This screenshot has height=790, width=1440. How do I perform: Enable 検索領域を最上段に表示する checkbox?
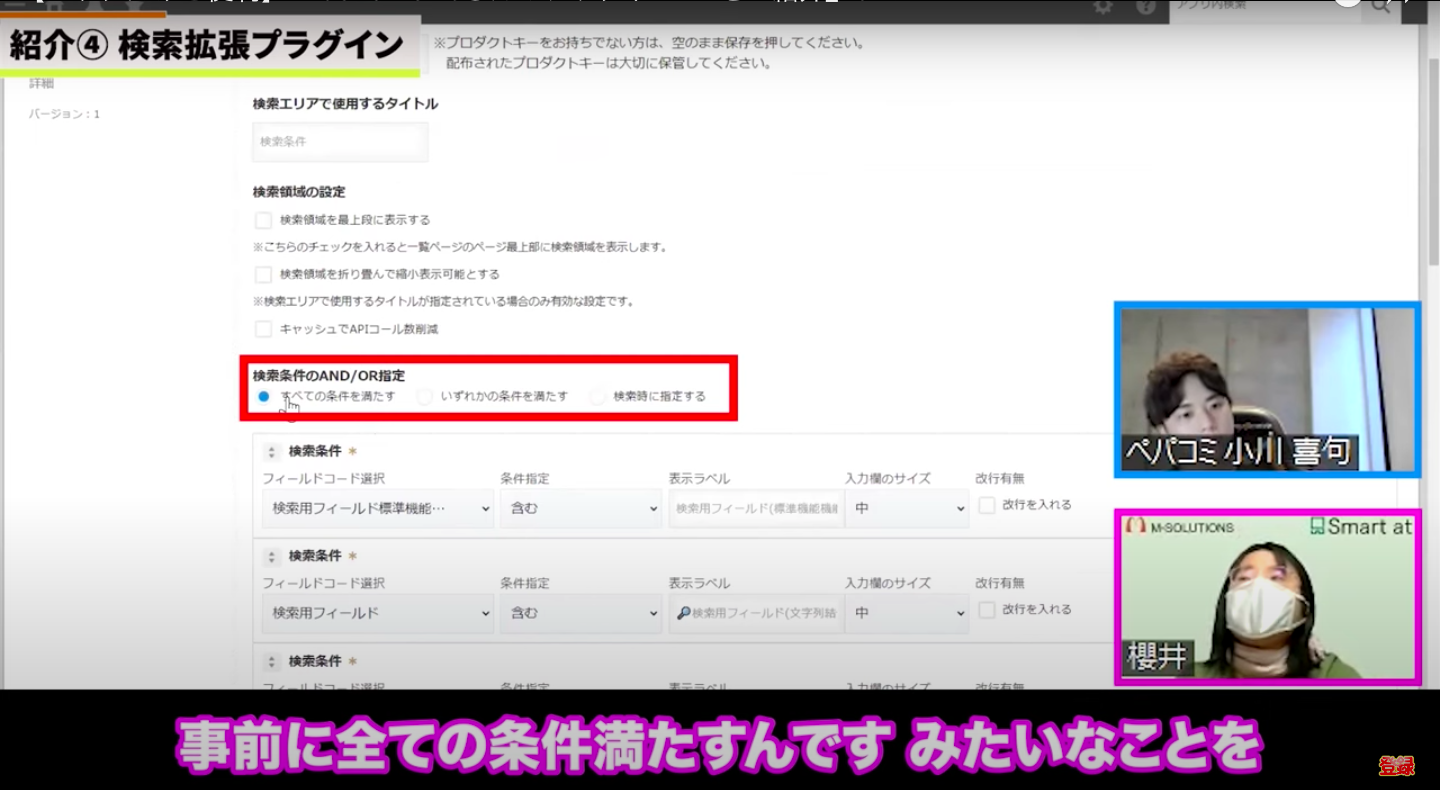coord(263,220)
